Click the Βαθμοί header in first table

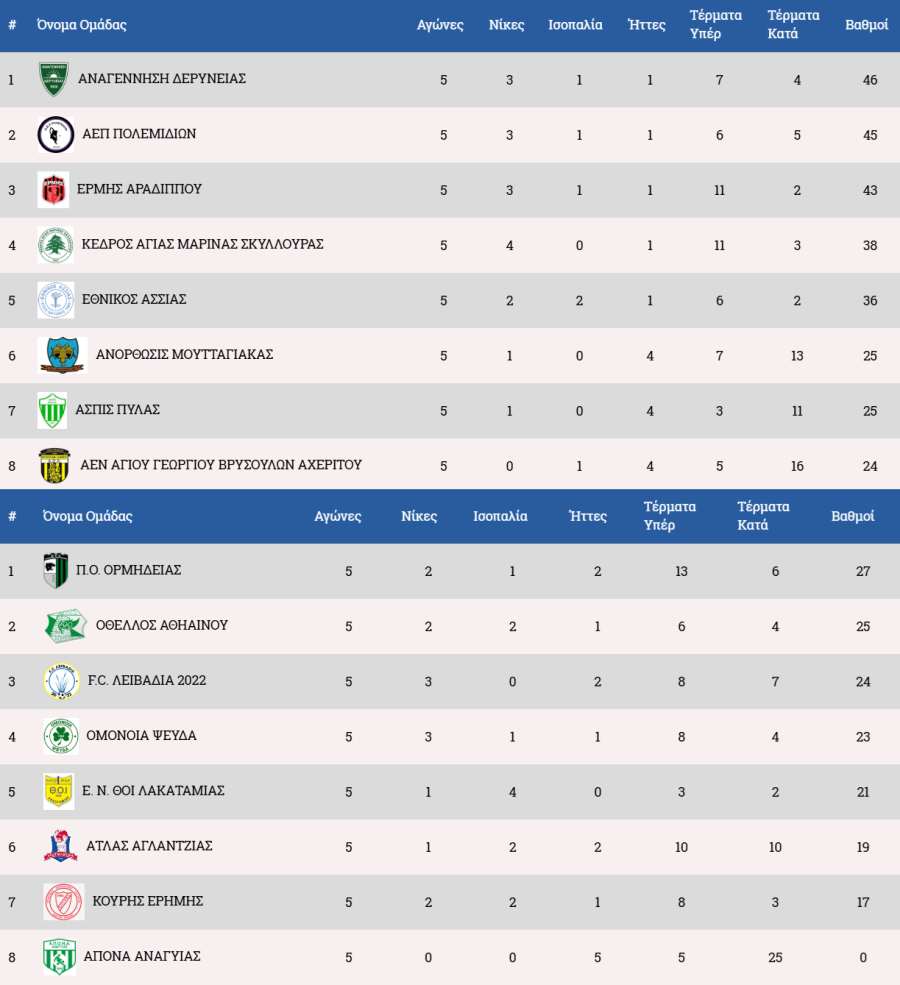pos(867,25)
